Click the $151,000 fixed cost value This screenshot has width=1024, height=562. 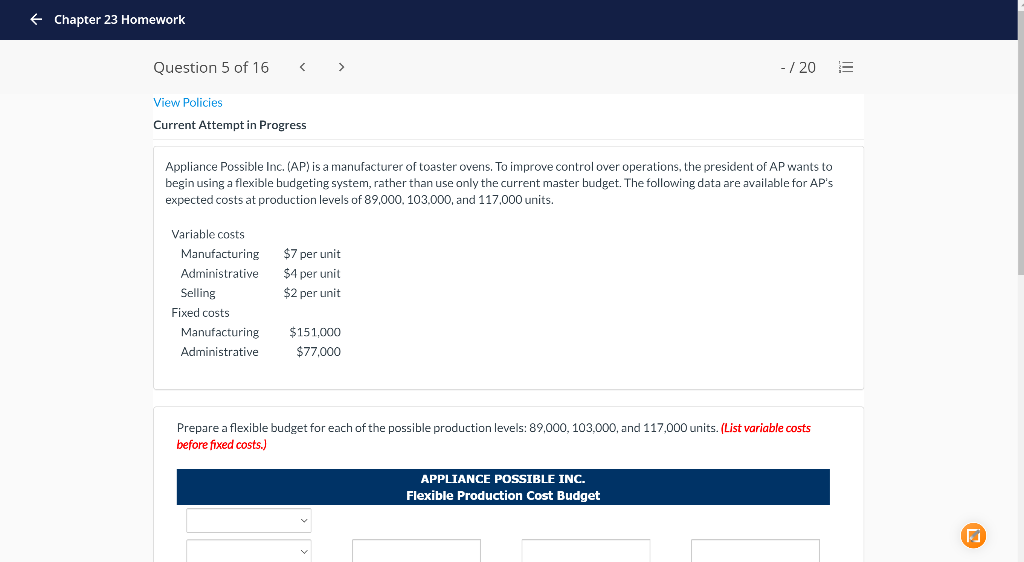click(x=315, y=332)
